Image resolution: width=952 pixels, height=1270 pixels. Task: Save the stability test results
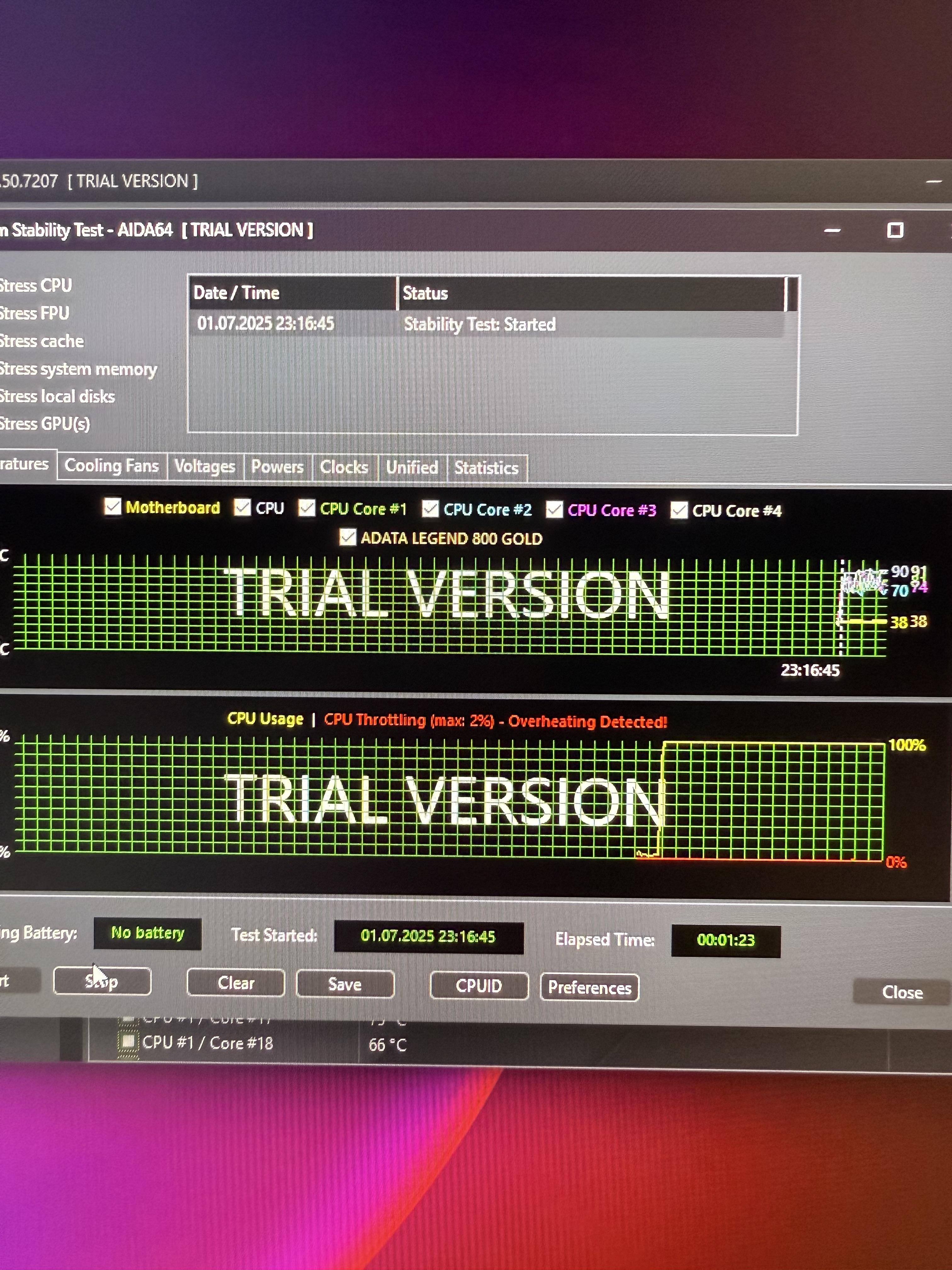(x=345, y=984)
